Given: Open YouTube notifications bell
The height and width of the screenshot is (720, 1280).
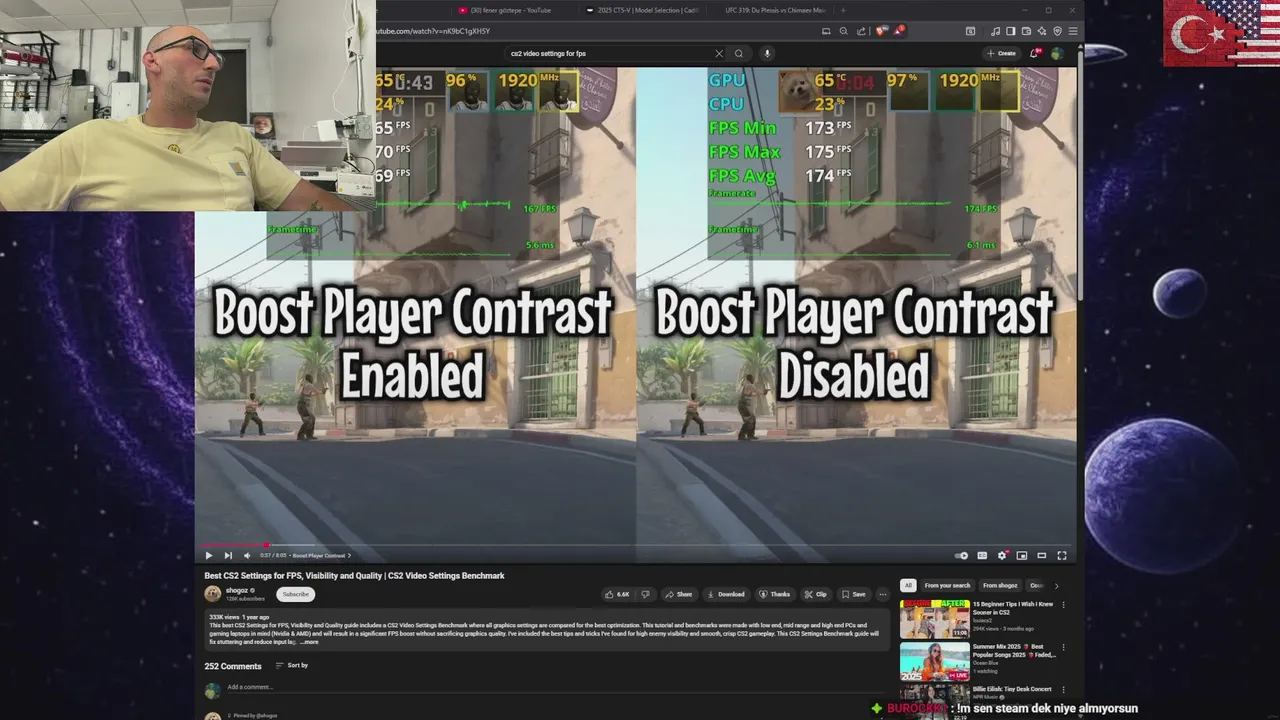Looking at the screenshot, I should (1035, 54).
